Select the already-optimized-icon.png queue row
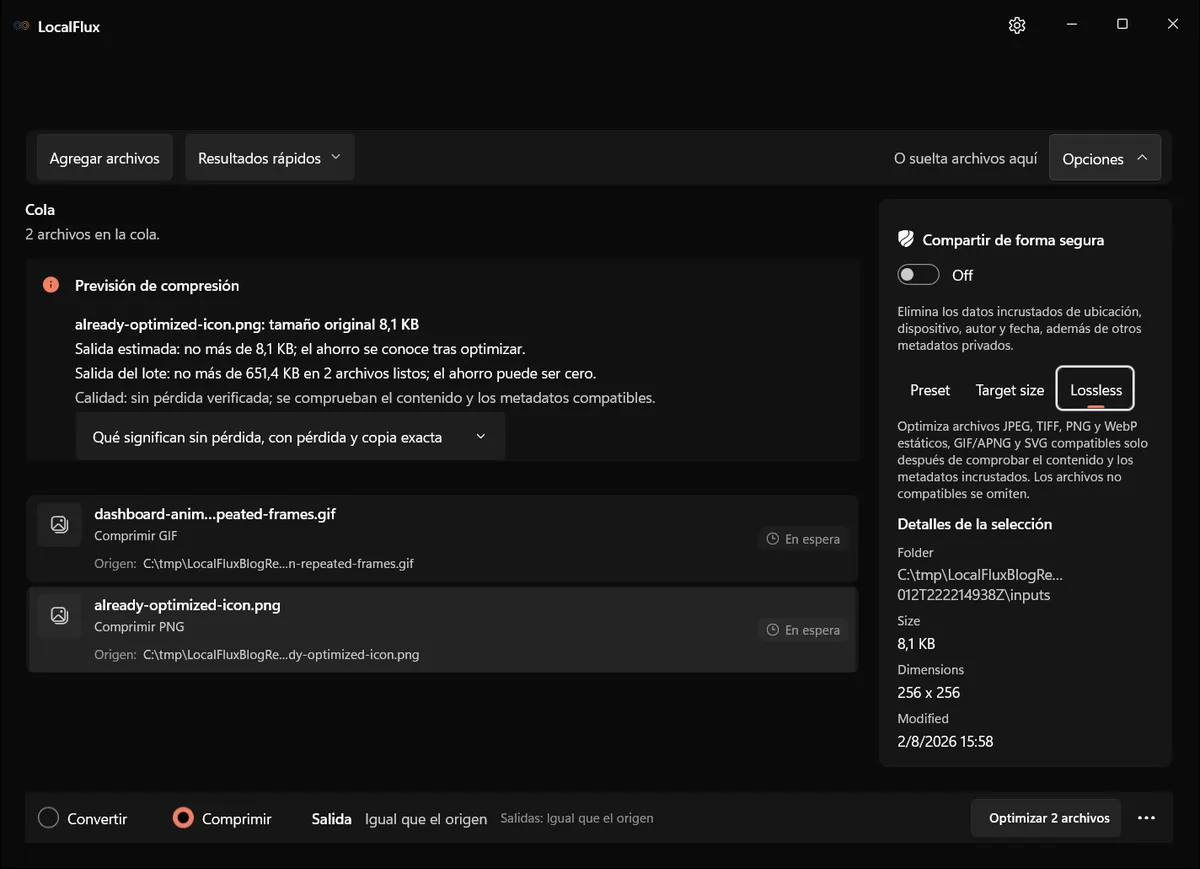The height and width of the screenshot is (869, 1200). [442, 629]
